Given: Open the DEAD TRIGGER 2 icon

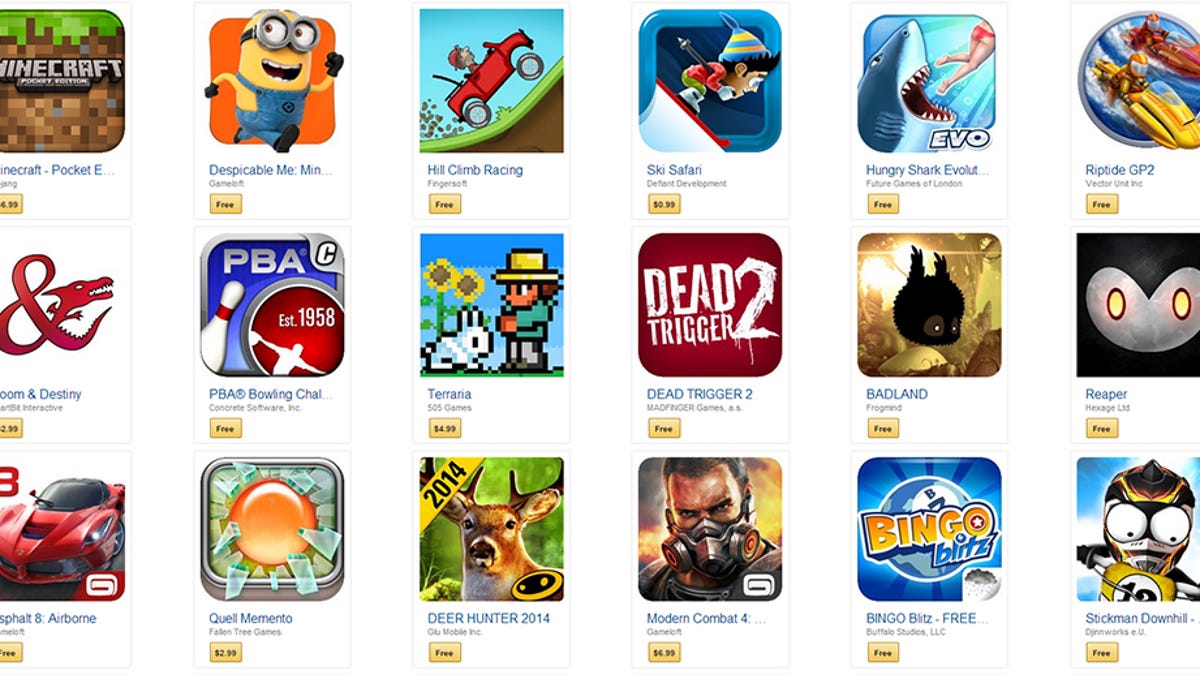Looking at the screenshot, I should click(710, 305).
